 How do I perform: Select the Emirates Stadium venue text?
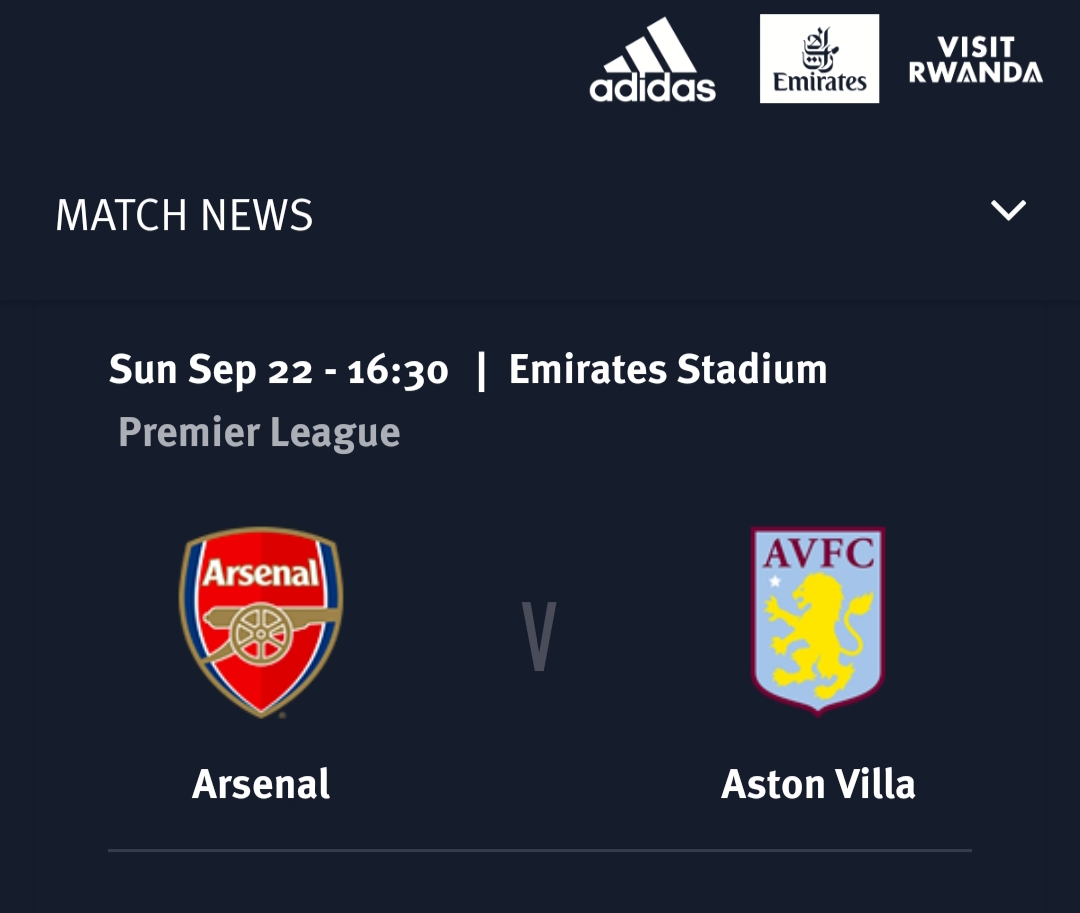pos(668,370)
